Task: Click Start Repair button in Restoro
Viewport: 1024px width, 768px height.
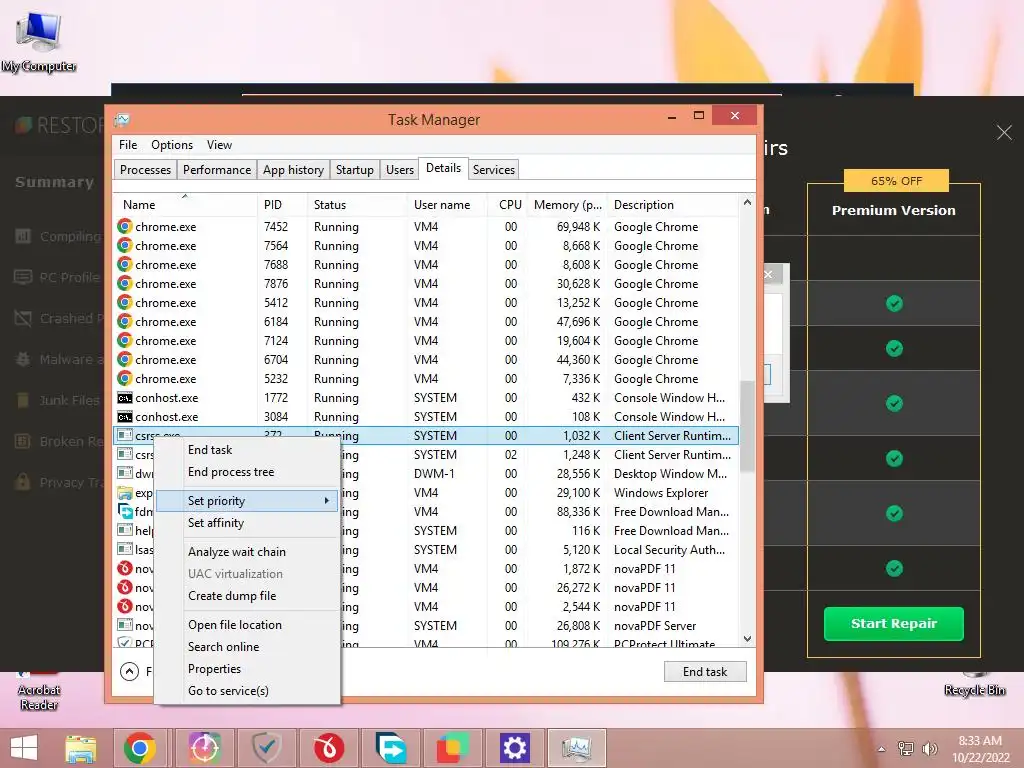Action: 893,624
